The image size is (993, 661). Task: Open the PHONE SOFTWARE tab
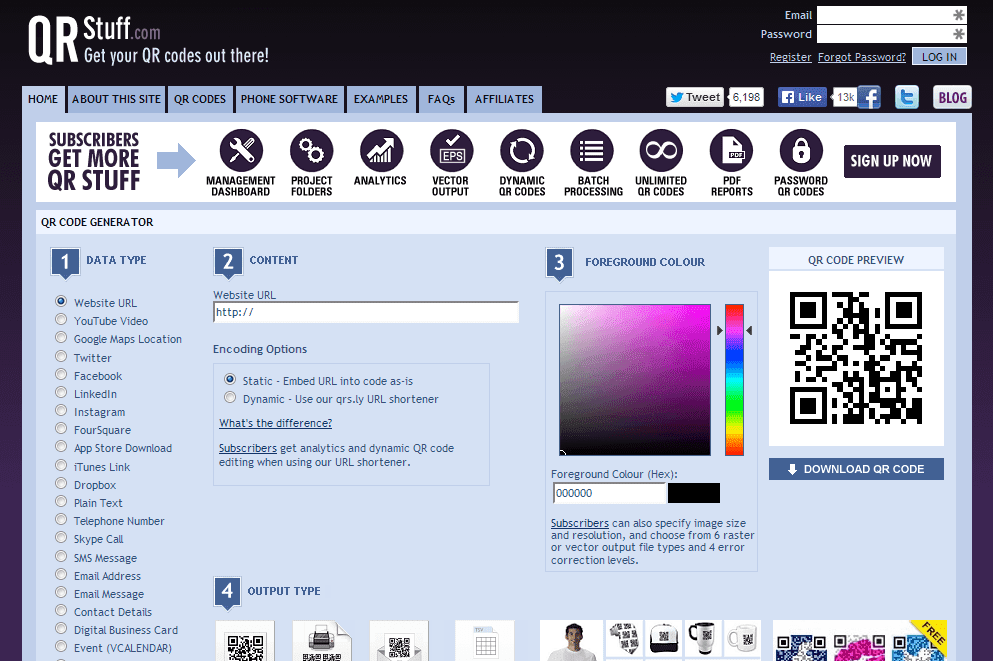[x=289, y=99]
